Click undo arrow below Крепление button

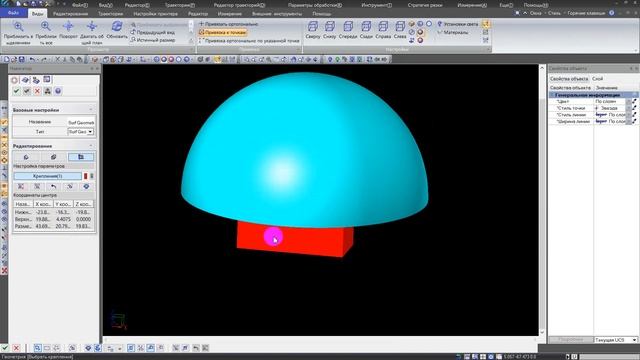point(53,186)
